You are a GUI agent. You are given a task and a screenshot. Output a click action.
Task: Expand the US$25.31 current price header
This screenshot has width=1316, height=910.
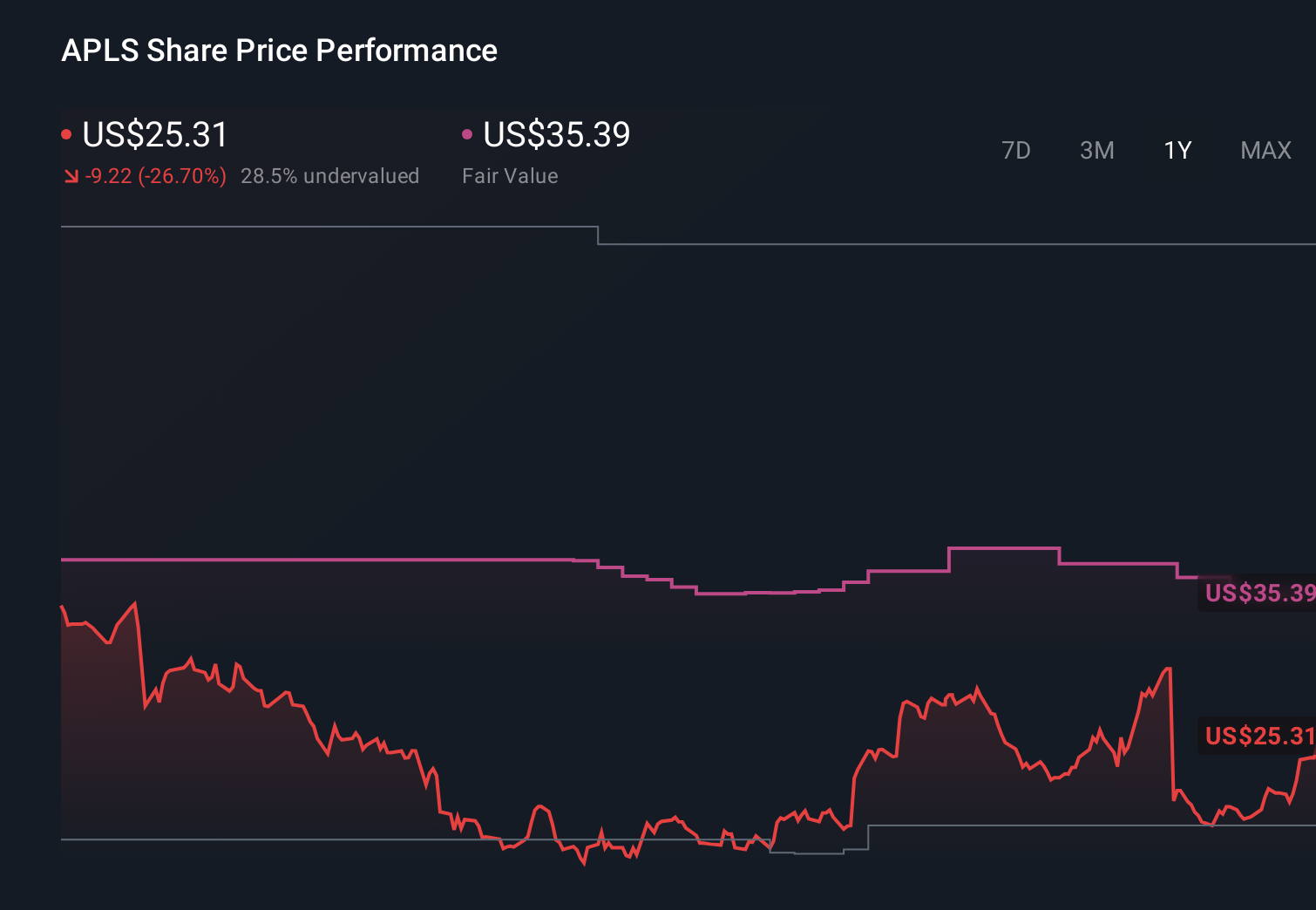154,134
